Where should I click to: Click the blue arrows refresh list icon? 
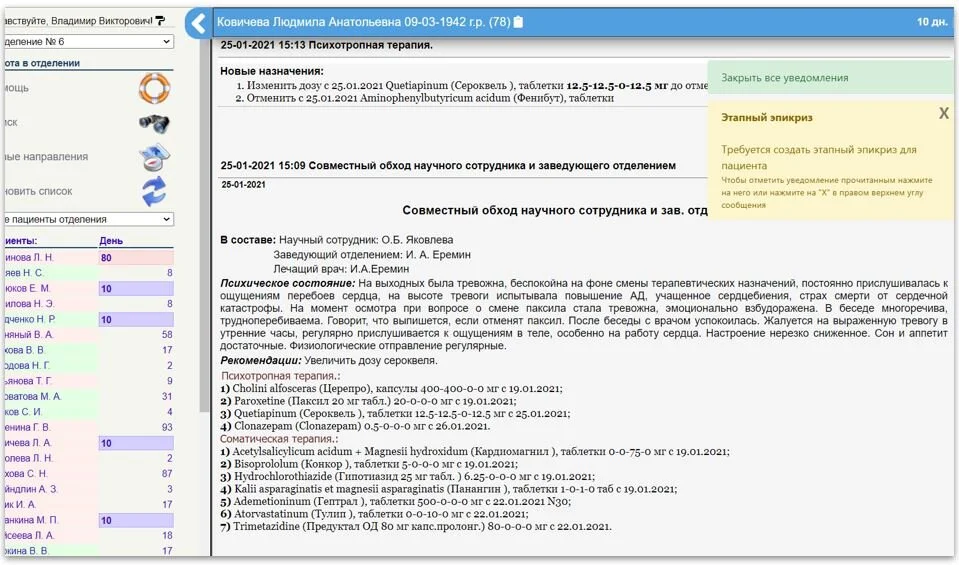pyautogui.click(x=154, y=191)
